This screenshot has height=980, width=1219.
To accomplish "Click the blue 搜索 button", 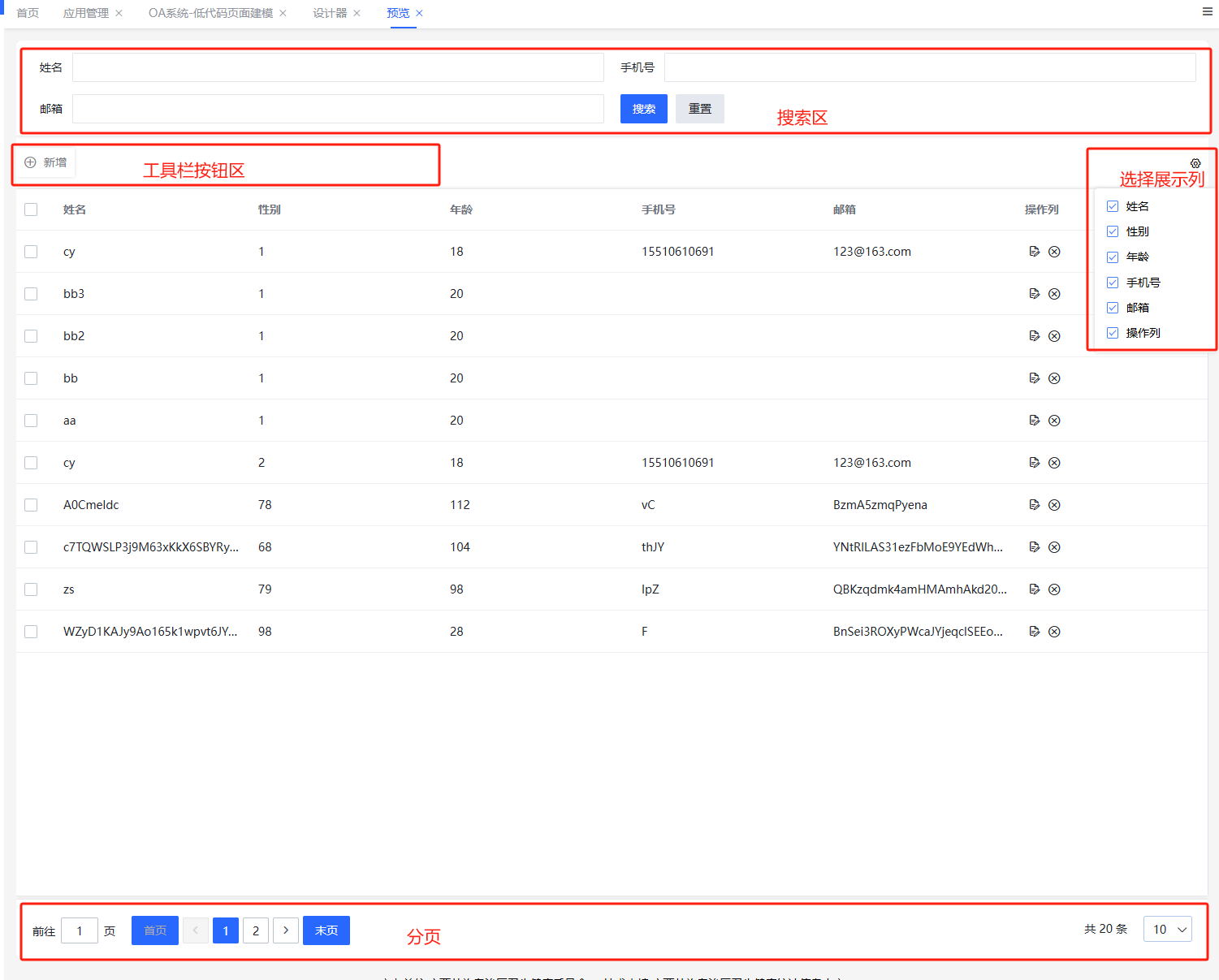I will (x=643, y=109).
